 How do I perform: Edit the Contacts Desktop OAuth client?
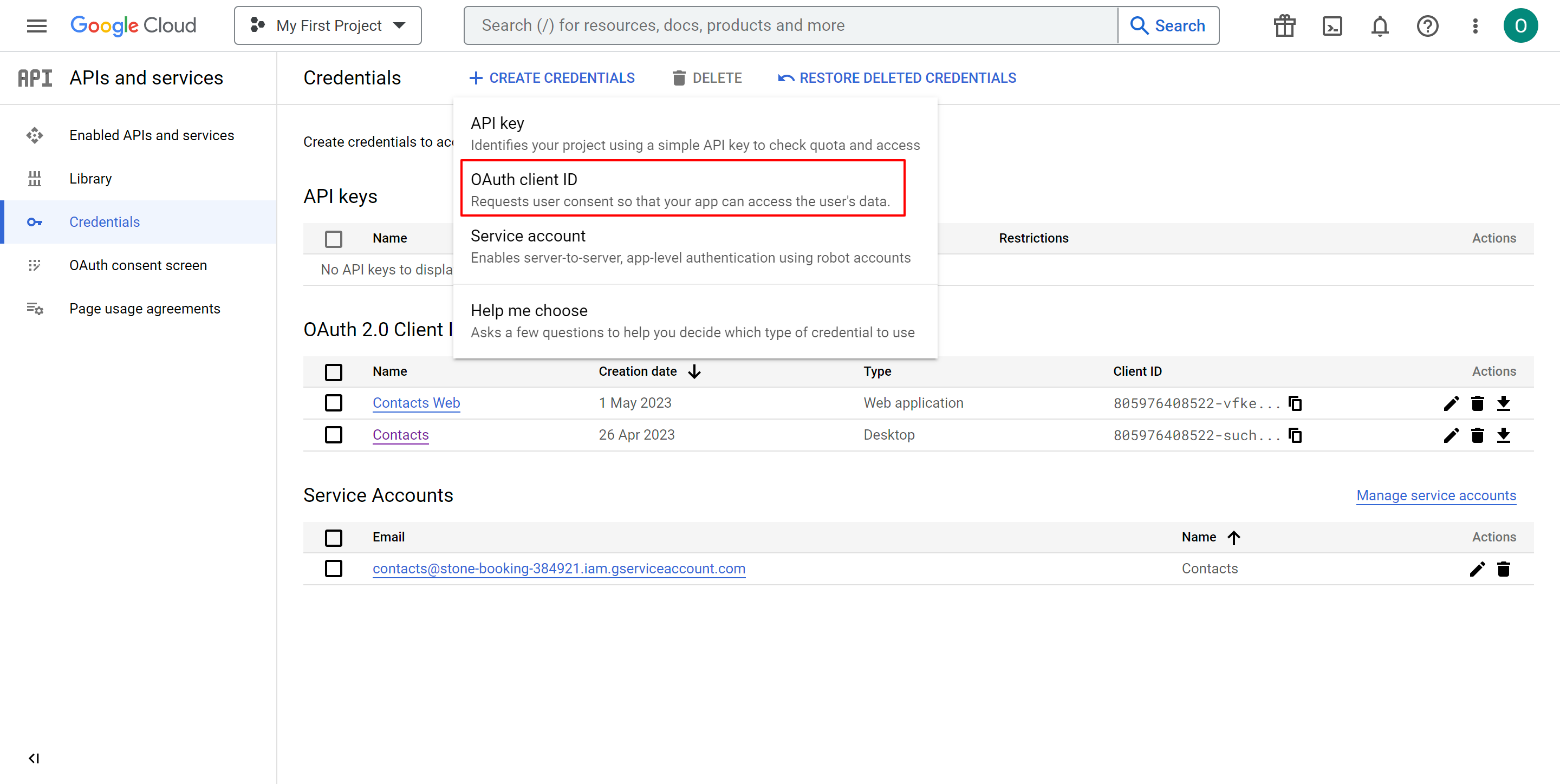(x=1451, y=435)
